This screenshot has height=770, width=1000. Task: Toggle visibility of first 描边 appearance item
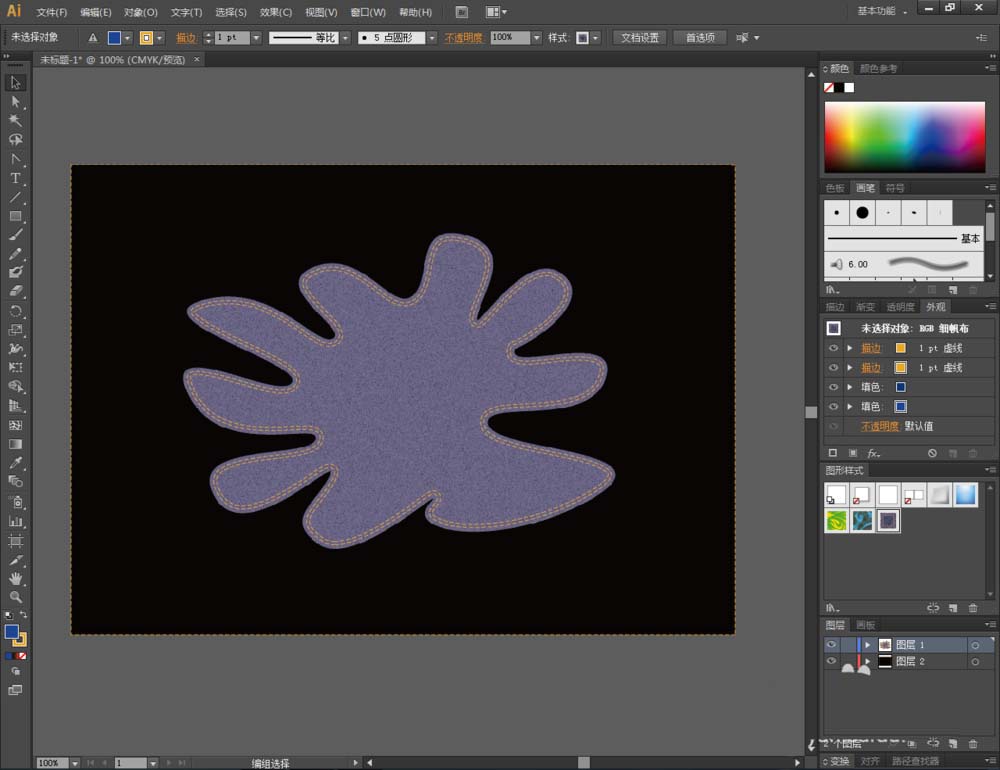click(833, 348)
